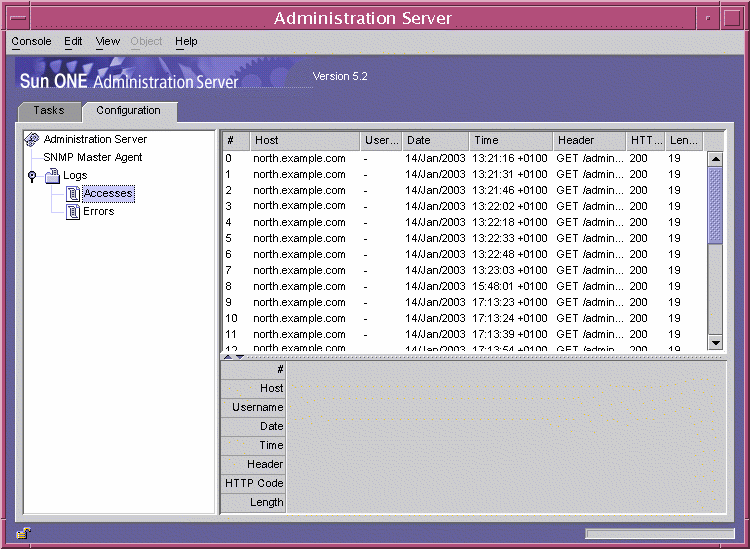The width and height of the screenshot is (750, 549).
Task: Click the Administration Server tree icon
Action: tap(32, 139)
